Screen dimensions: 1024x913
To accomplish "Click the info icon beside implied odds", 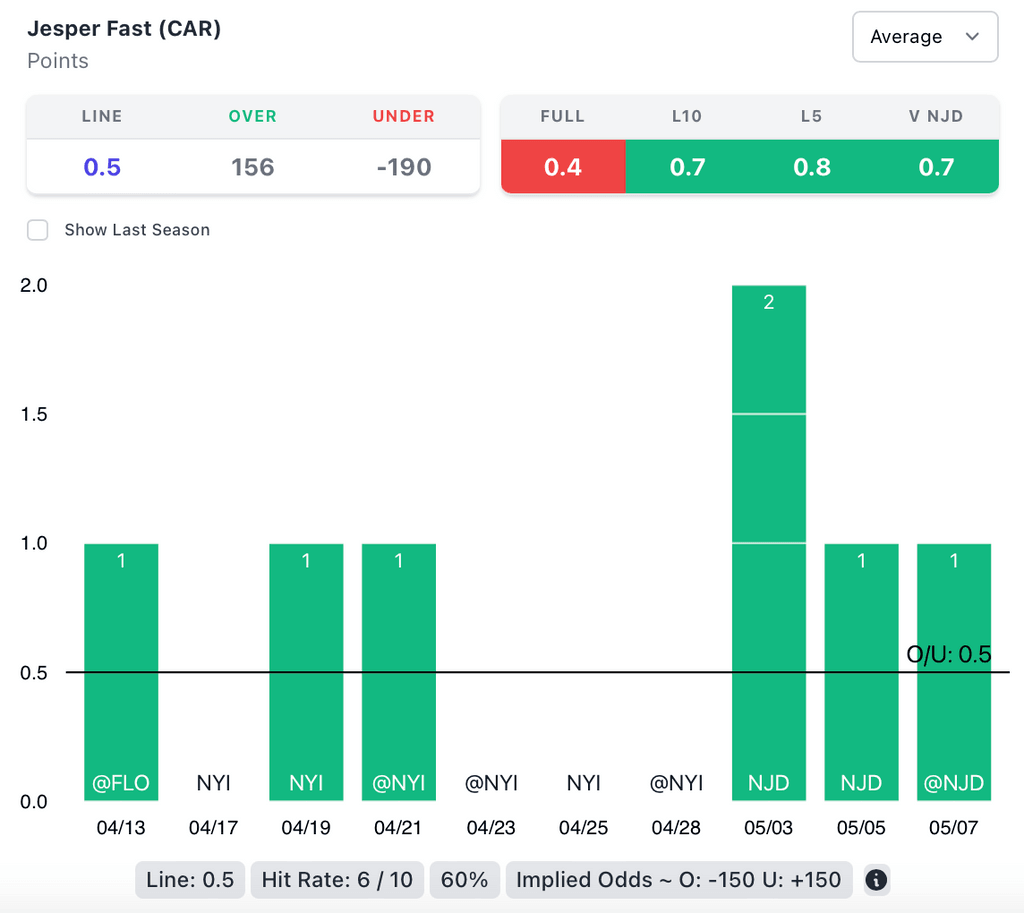I will [x=876, y=880].
